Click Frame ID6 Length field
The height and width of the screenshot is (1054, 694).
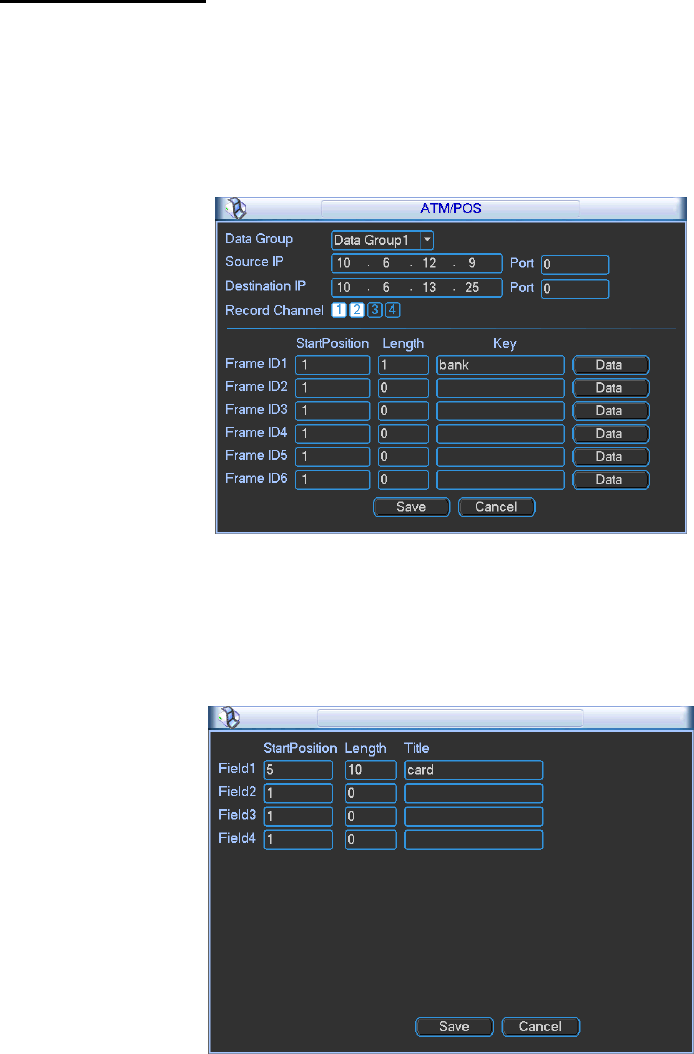[x=403, y=479]
